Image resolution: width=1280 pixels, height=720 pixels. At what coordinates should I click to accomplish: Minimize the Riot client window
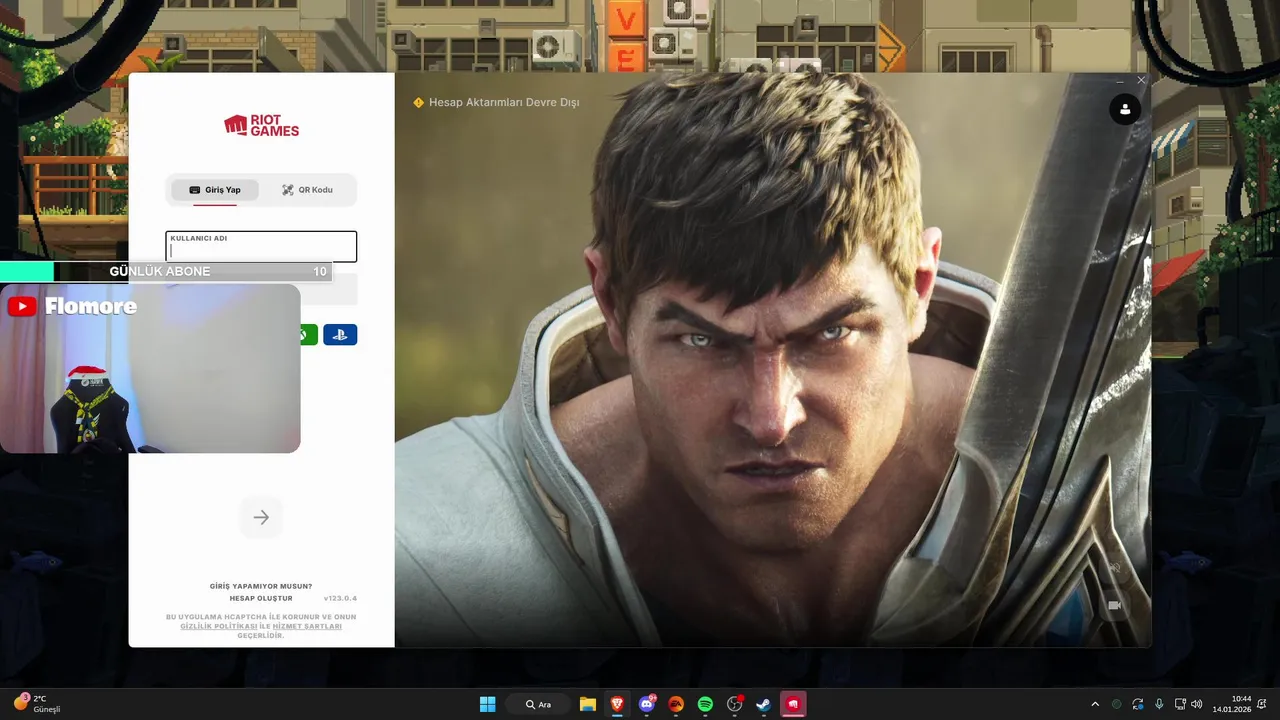[x=1120, y=80]
